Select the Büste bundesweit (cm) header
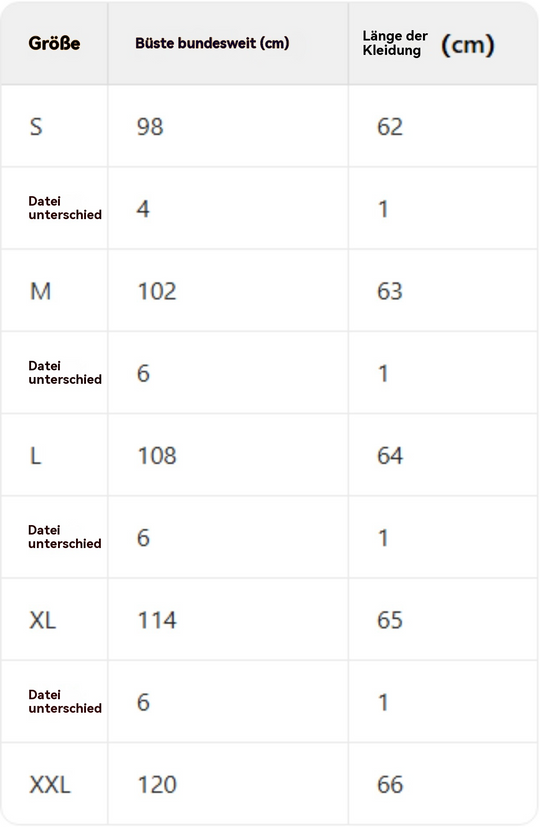 tap(212, 43)
